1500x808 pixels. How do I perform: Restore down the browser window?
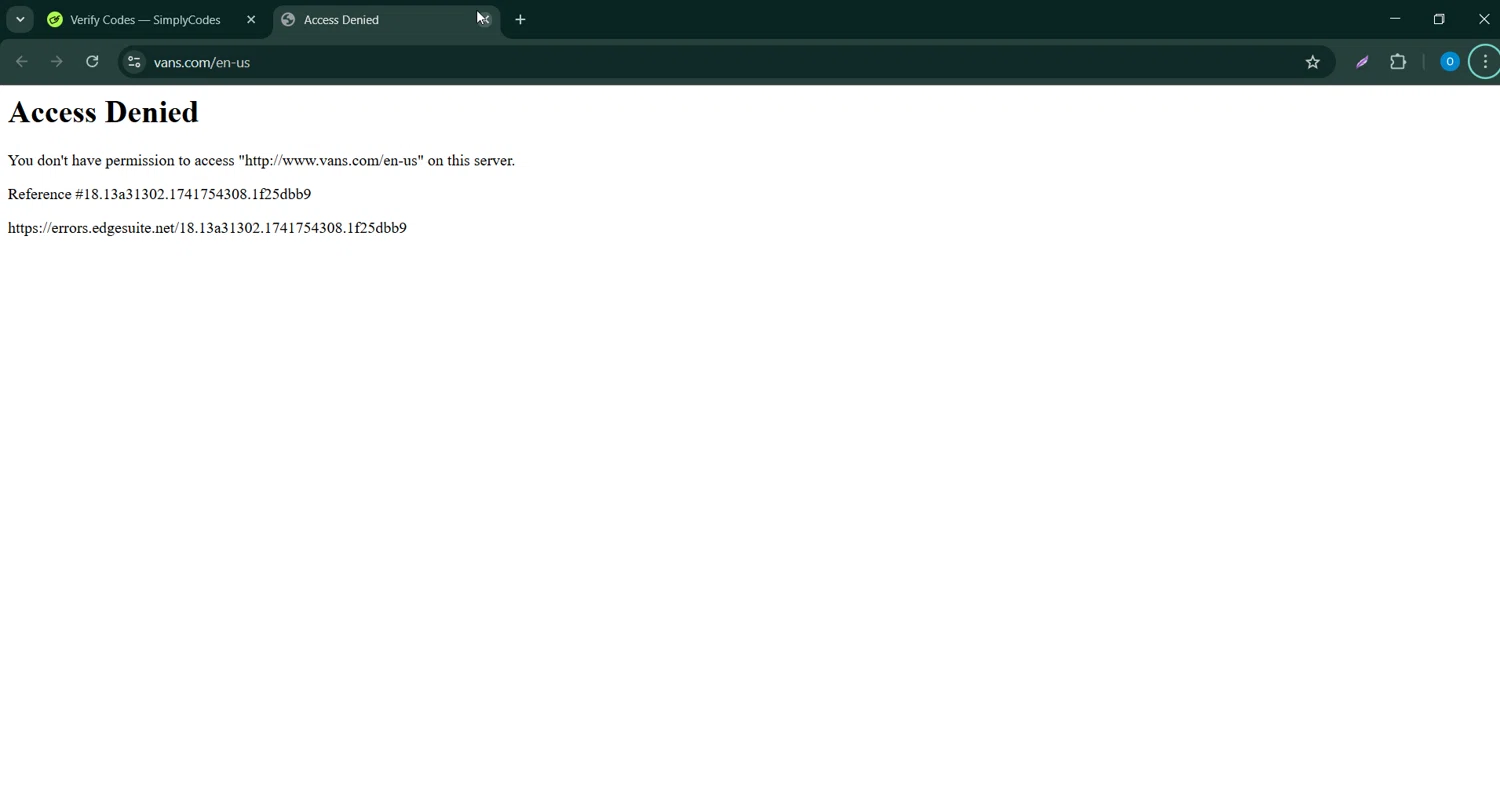tap(1439, 19)
